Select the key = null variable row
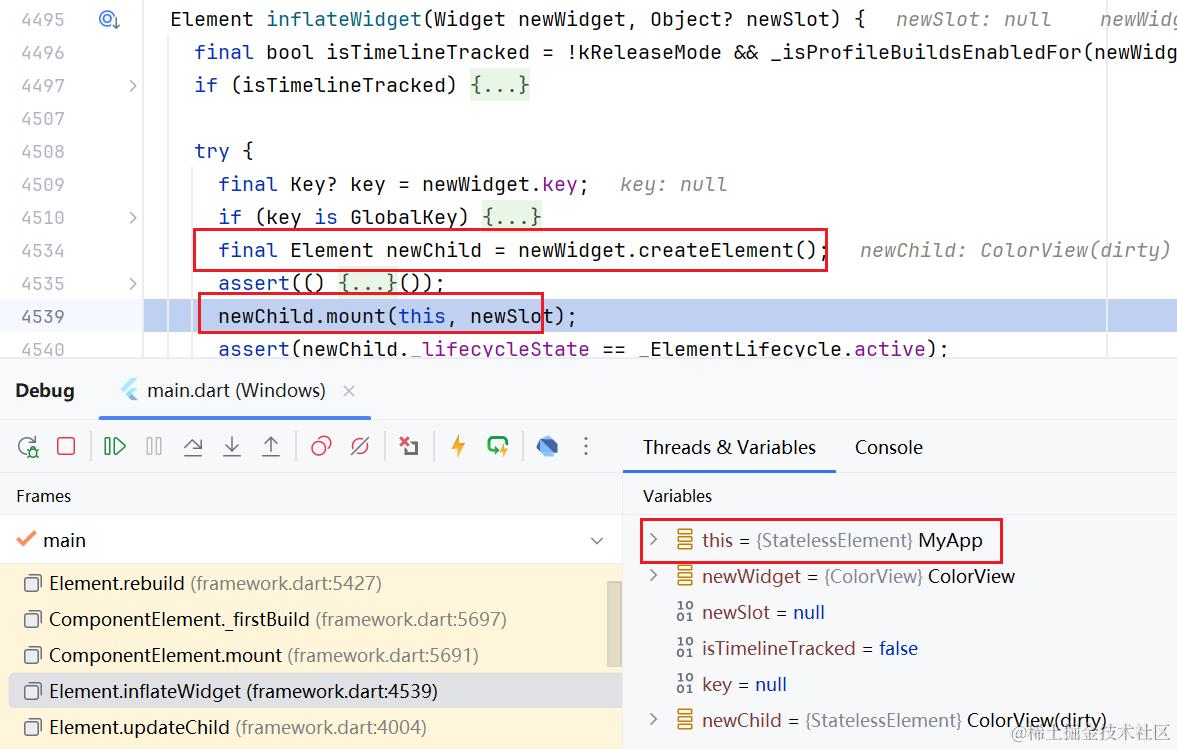 [900, 684]
